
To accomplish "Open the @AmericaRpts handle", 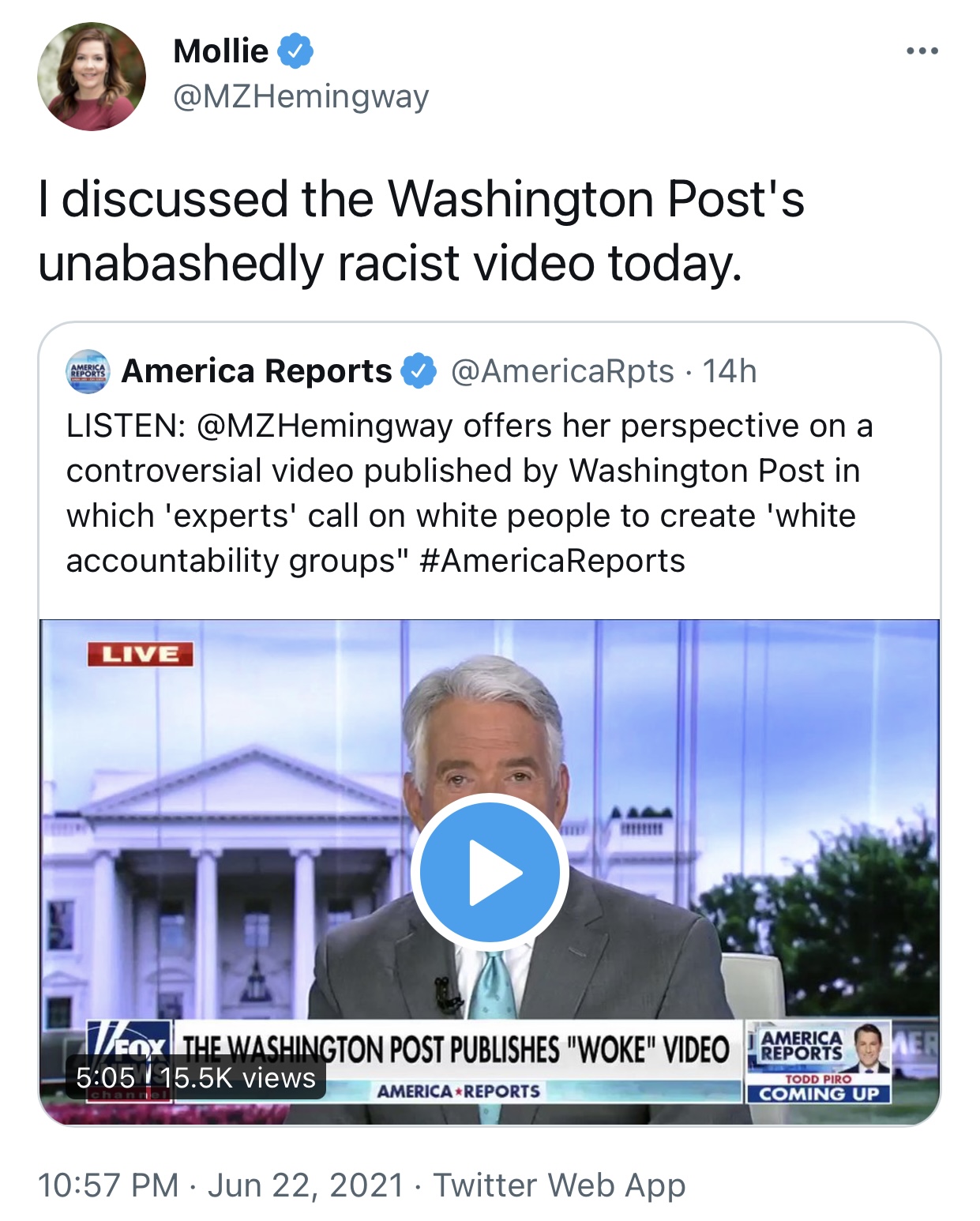I will tap(562, 371).
